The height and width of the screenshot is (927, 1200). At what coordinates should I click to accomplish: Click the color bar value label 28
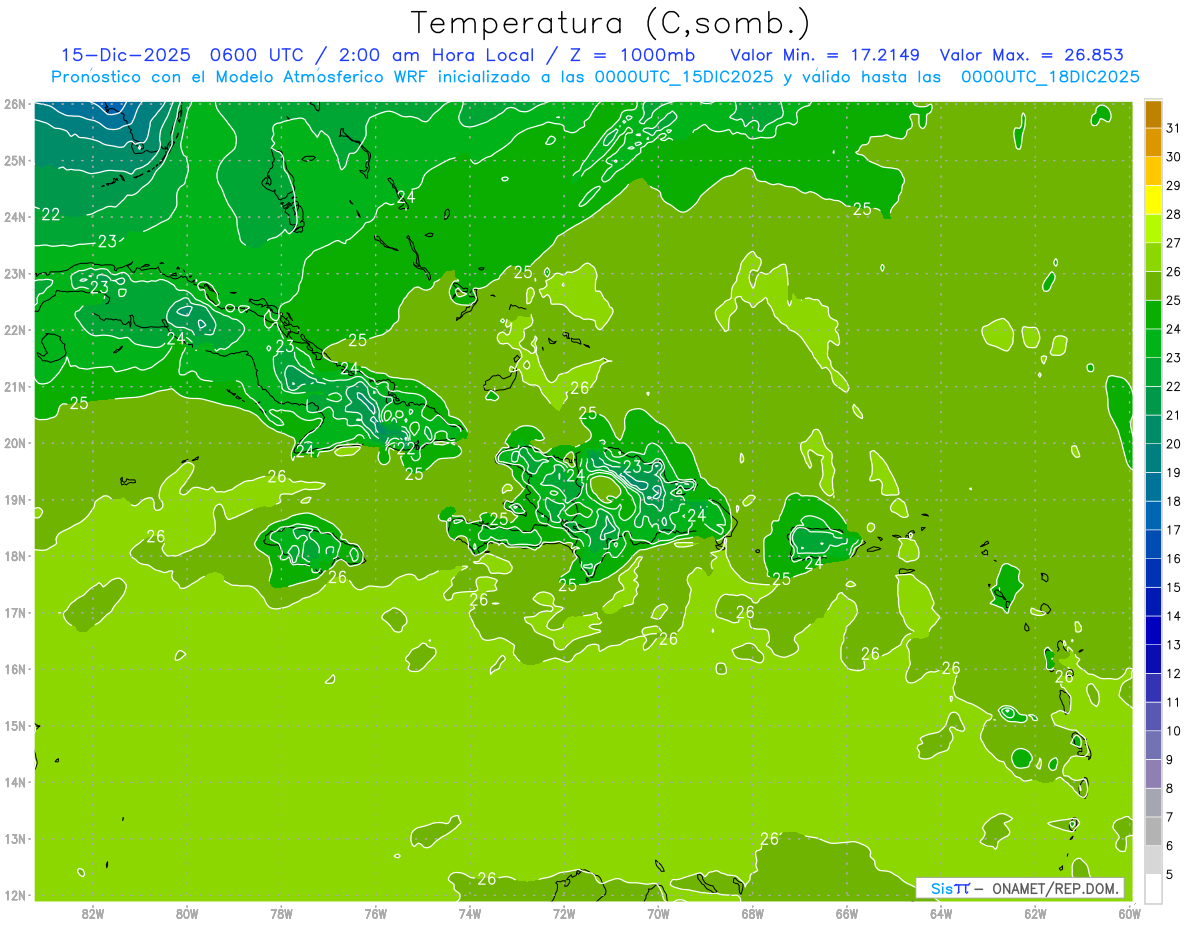[x=1173, y=214]
